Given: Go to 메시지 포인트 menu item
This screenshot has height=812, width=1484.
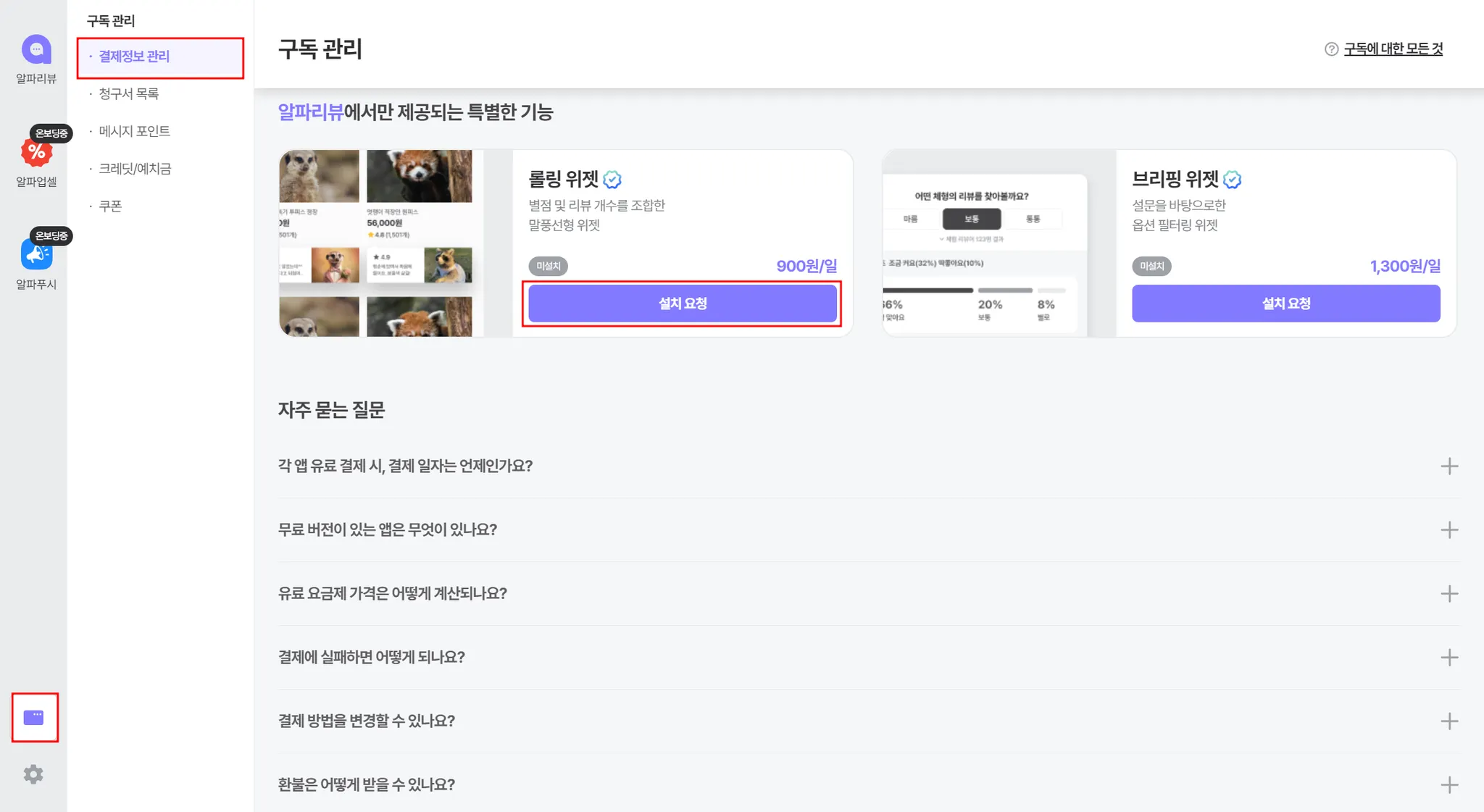Looking at the screenshot, I should (134, 132).
